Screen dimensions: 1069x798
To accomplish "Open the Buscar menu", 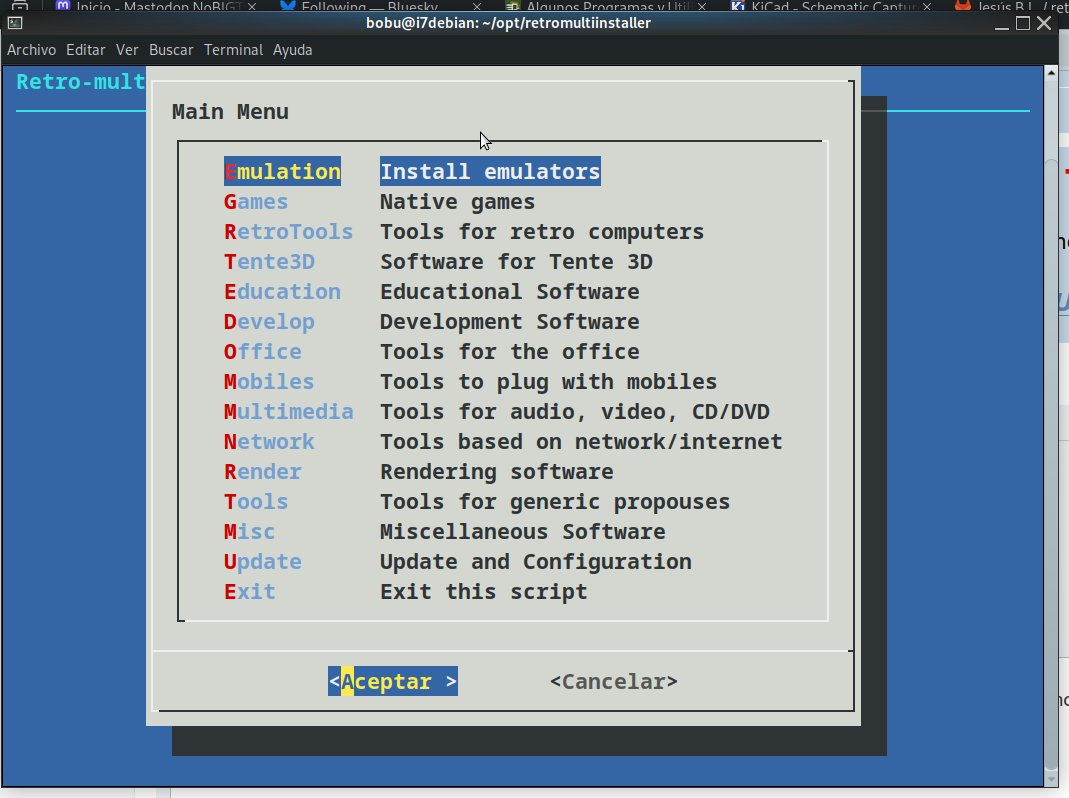I will tap(171, 50).
